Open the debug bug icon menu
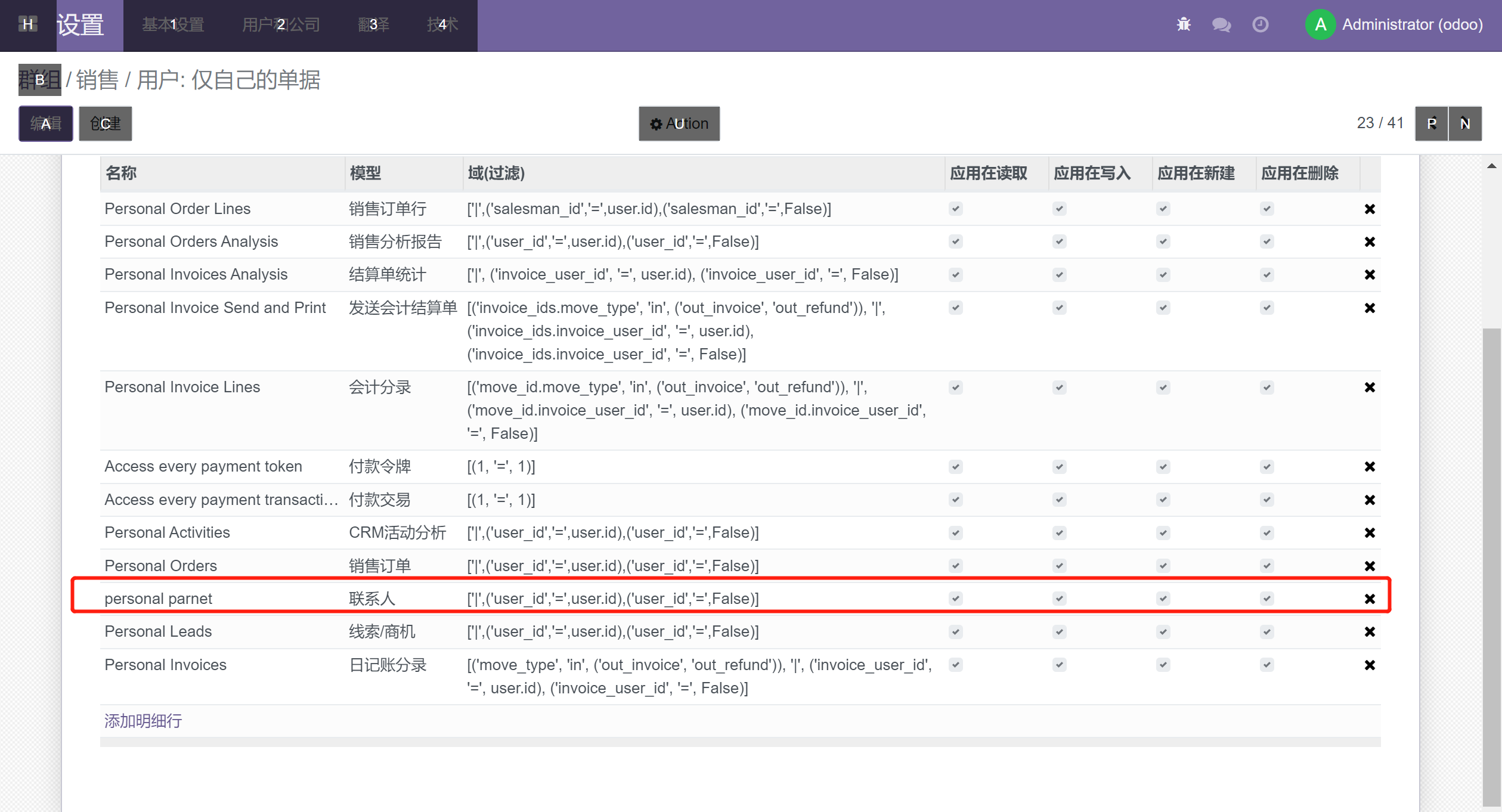Viewport: 1502px width, 812px height. point(1183,24)
